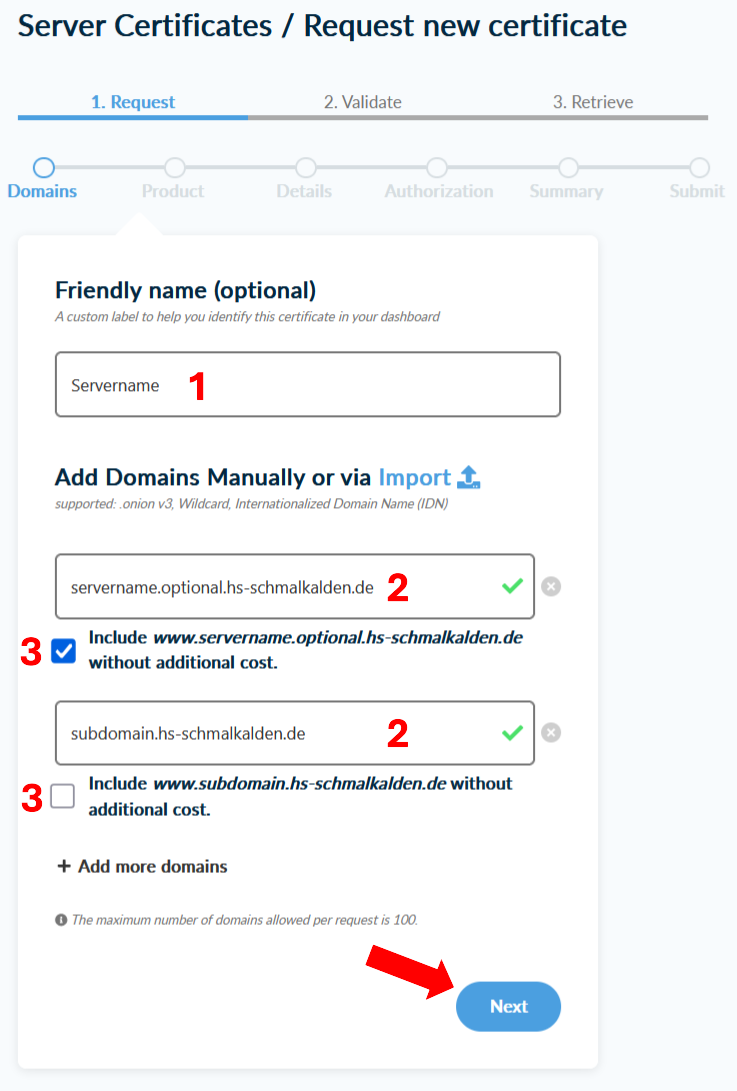Remove the subdomain.hs-schmalkalden.de domain entry

pyautogui.click(x=551, y=733)
